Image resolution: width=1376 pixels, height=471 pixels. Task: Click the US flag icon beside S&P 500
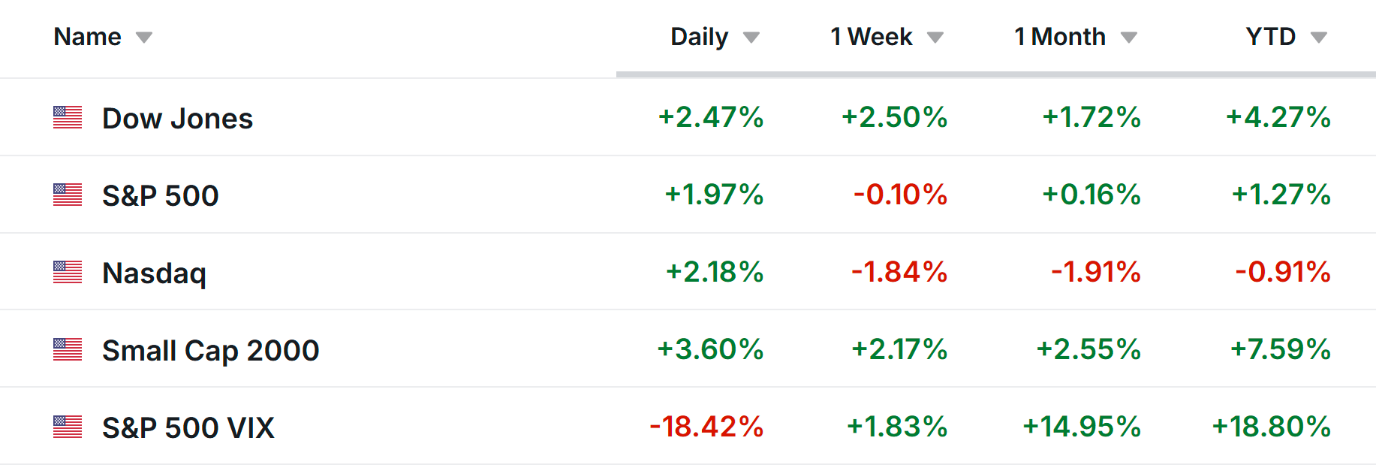pos(67,195)
